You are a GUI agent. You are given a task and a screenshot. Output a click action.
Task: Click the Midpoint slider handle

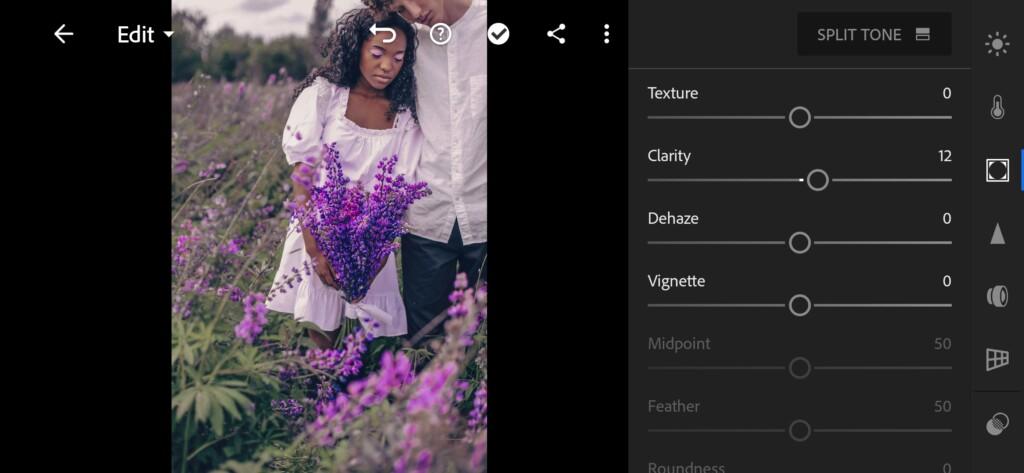tap(799, 368)
